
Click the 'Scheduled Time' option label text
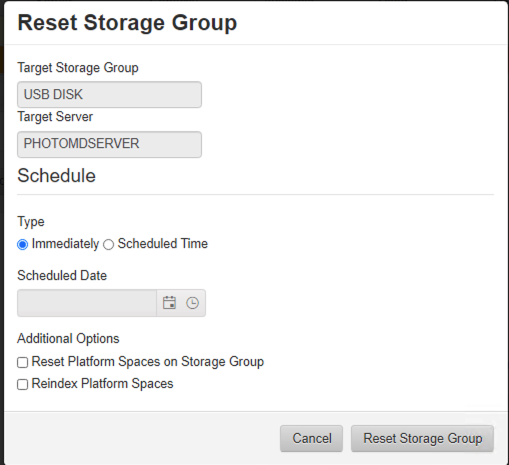163,244
